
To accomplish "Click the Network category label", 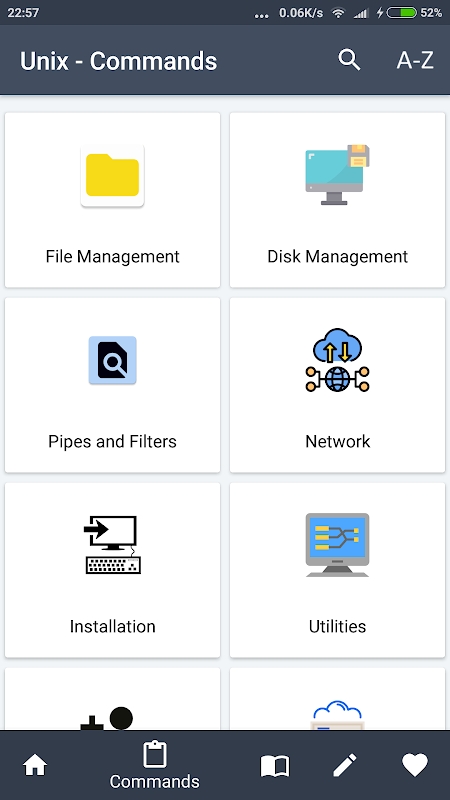I will coord(337,441).
